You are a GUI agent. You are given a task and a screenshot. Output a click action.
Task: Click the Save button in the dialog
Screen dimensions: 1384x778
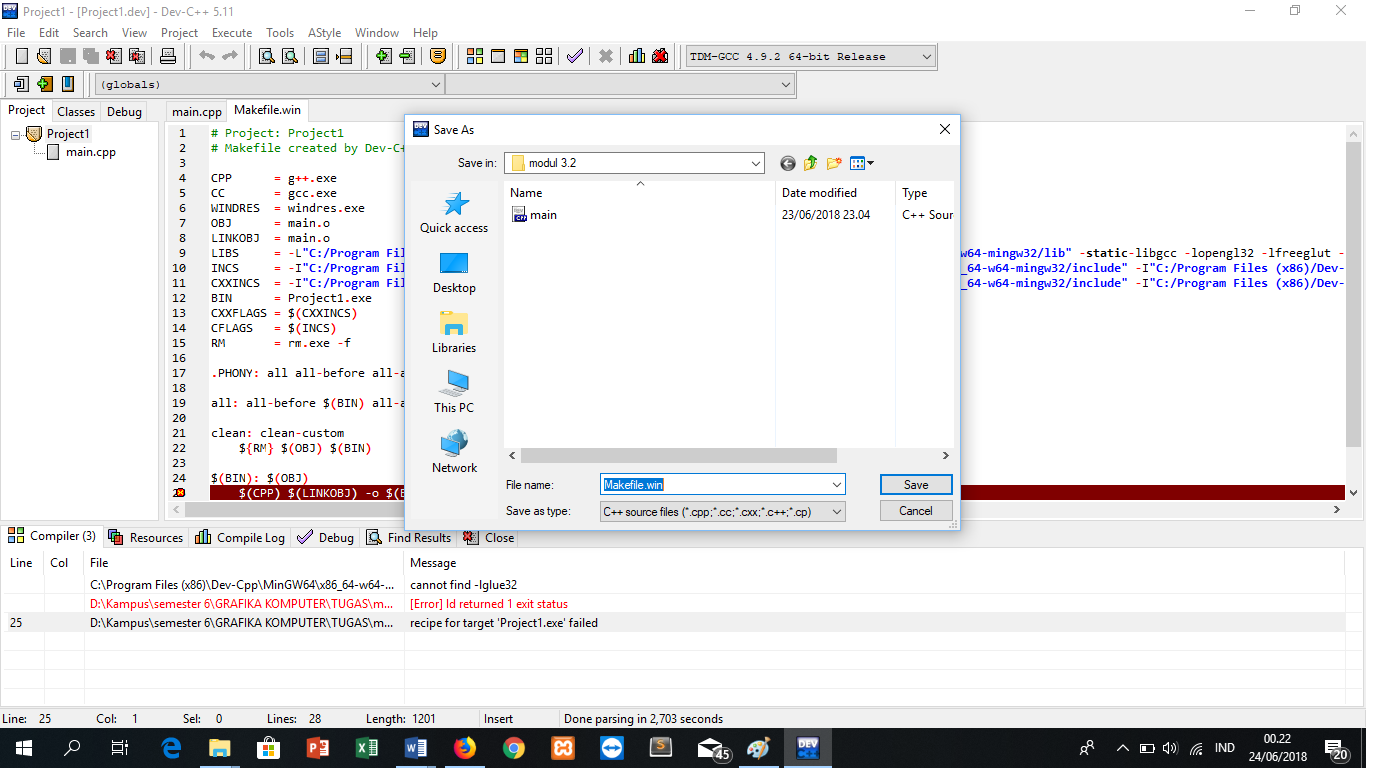click(916, 485)
